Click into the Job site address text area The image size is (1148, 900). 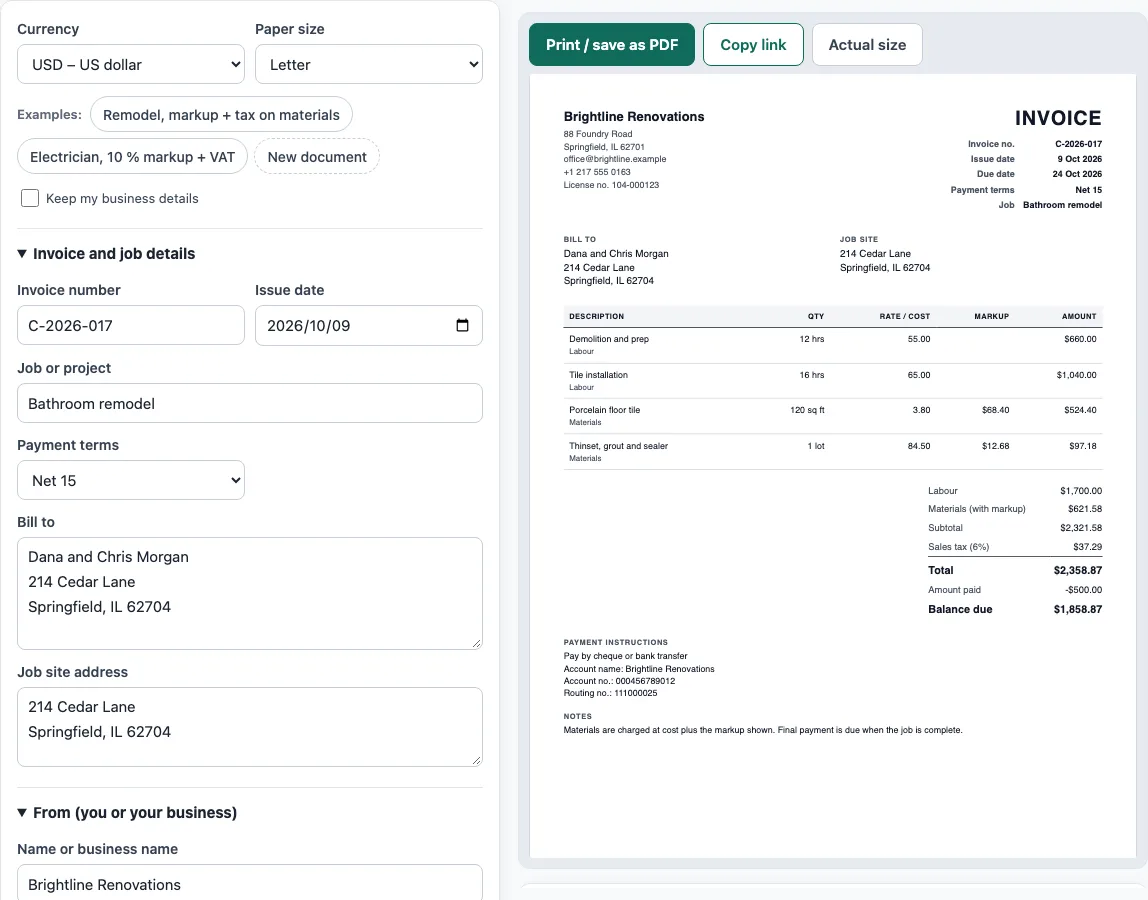point(250,726)
